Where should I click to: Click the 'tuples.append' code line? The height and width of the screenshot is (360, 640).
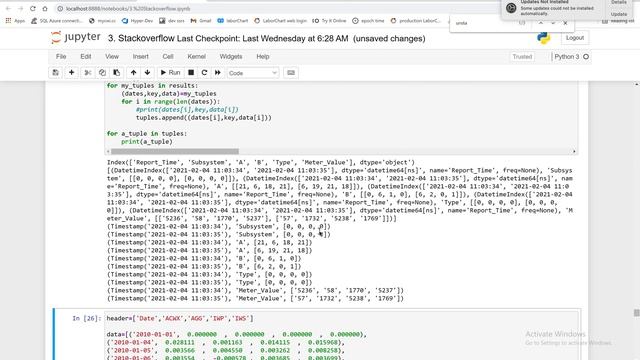click(x=204, y=118)
